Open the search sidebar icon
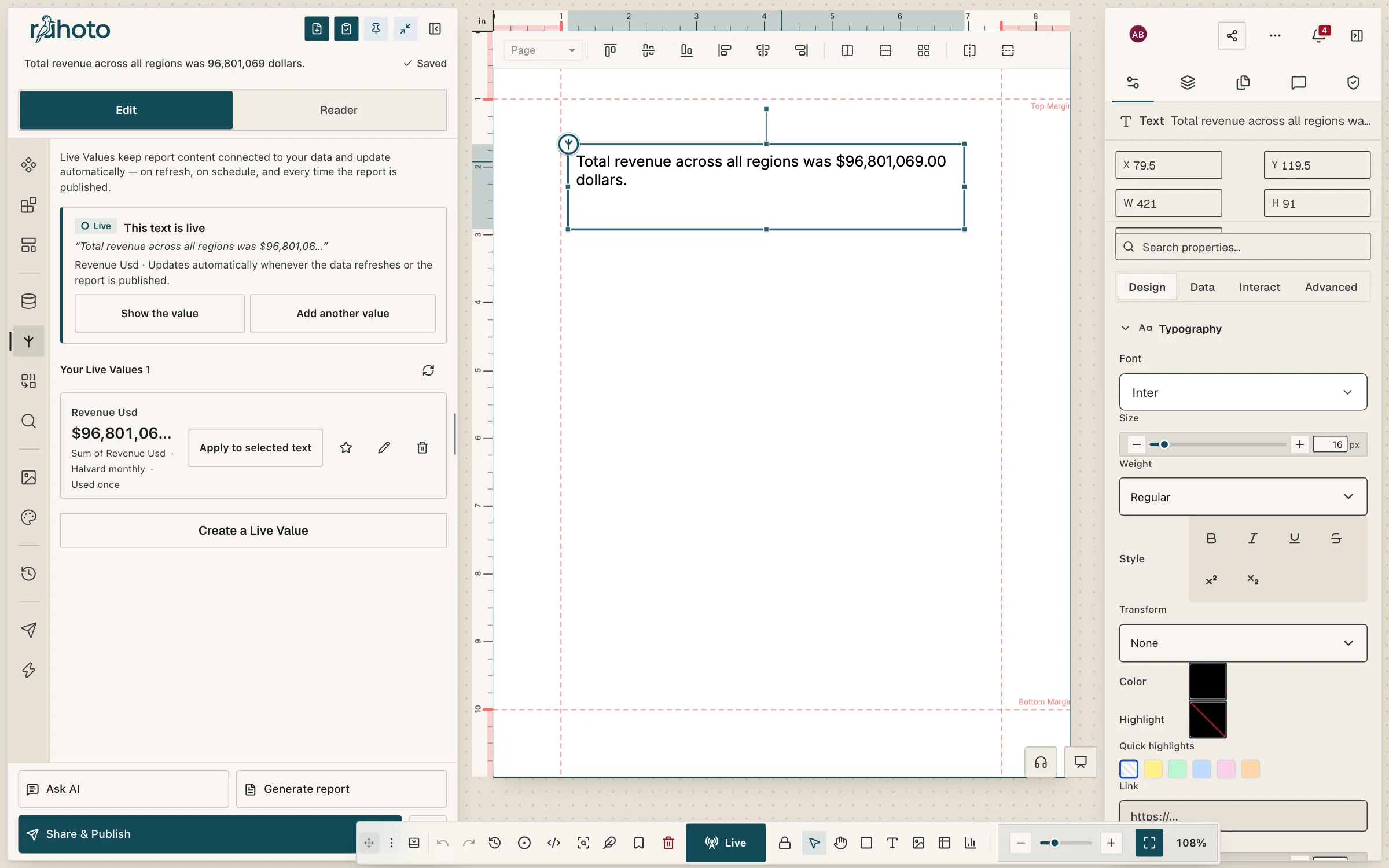The height and width of the screenshot is (868, 1389). click(28, 421)
